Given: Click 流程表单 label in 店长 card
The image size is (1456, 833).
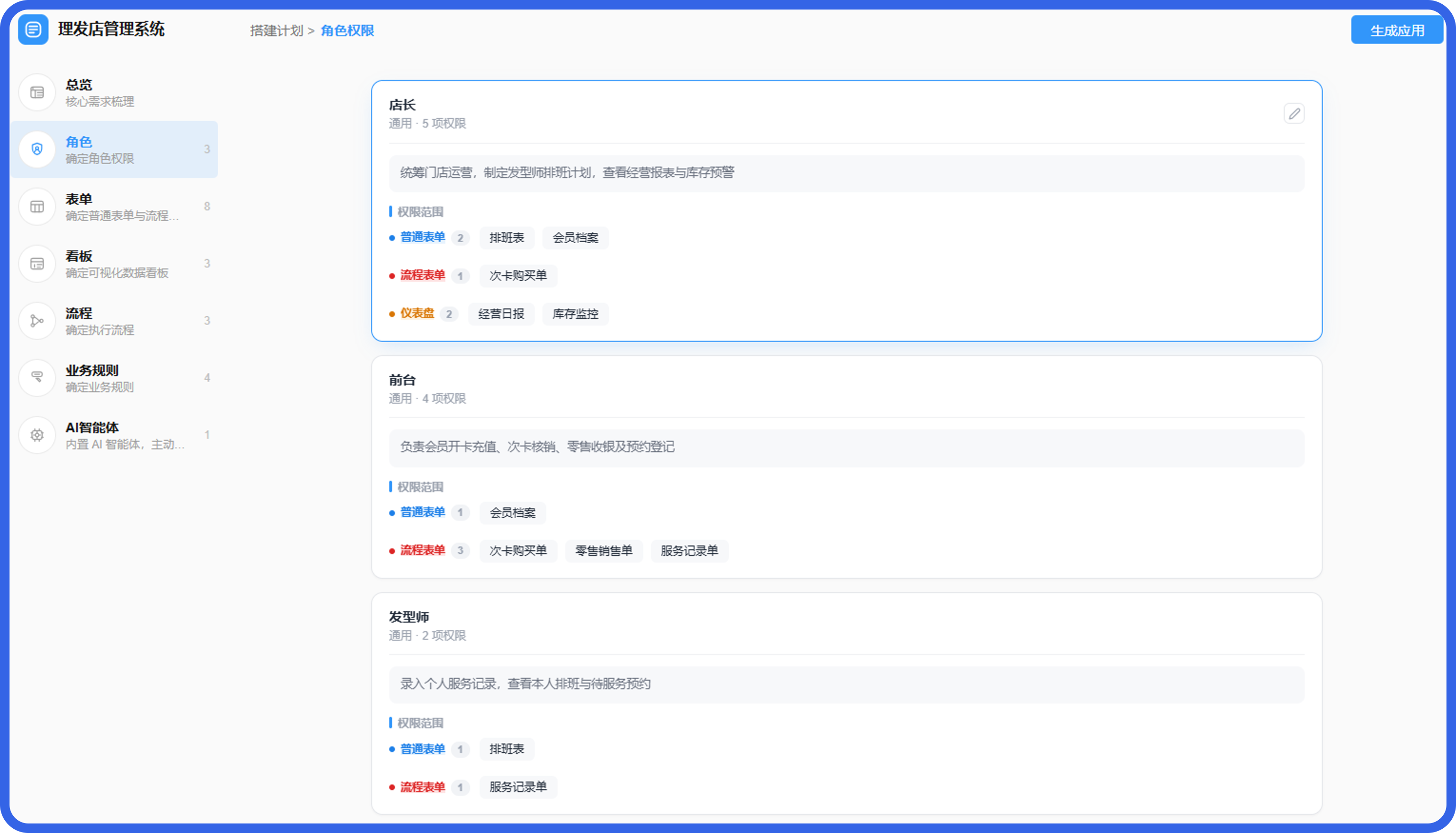Looking at the screenshot, I should pyautogui.click(x=423, y=275).
